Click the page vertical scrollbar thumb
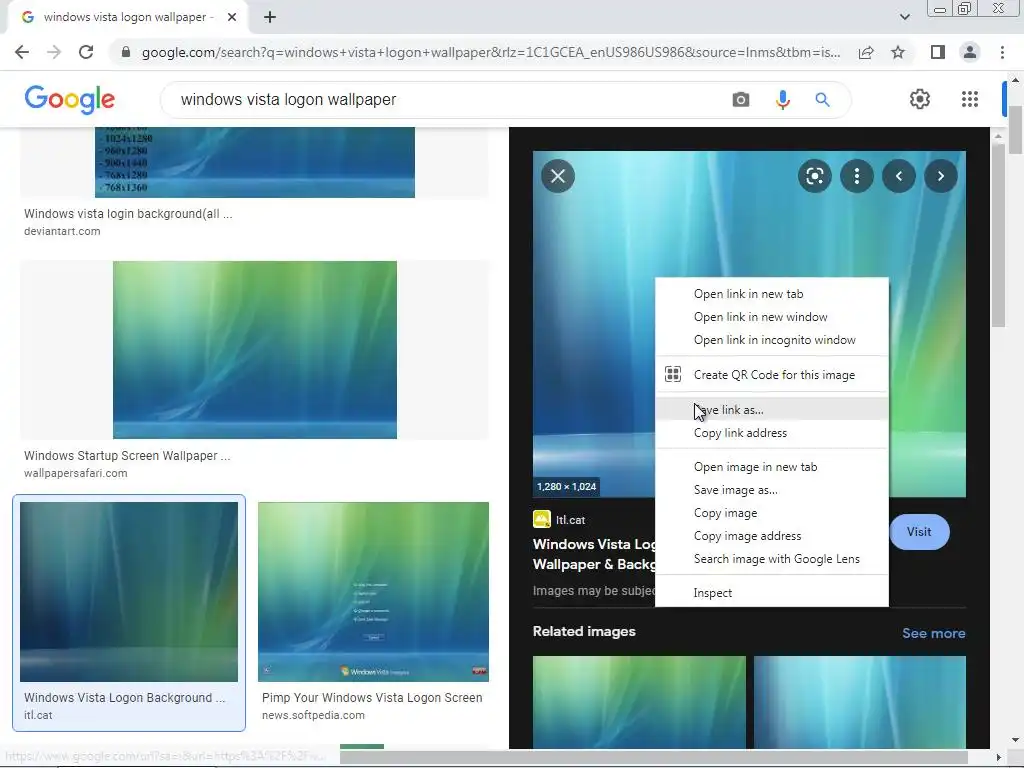Image resolution: width=1024 pixels, height=768 pixels. (1015, 129)
